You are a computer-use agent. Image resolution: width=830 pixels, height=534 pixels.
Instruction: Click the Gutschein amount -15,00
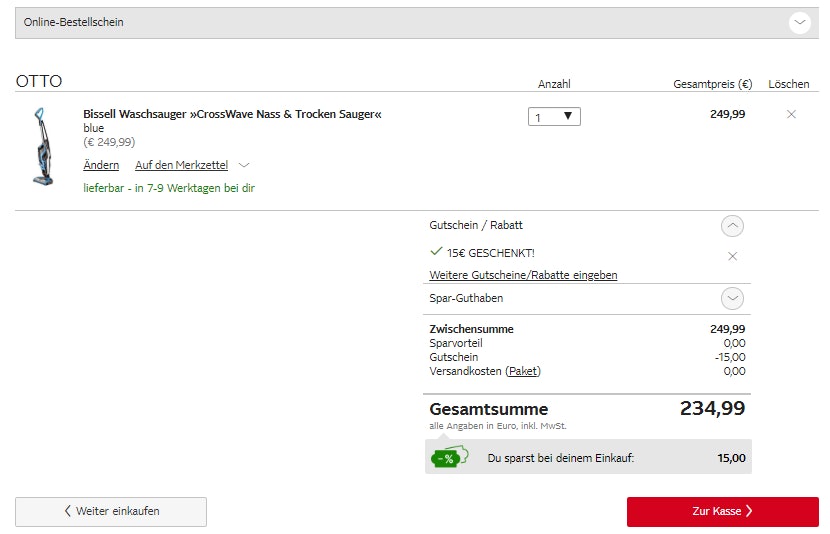(730, 357)
